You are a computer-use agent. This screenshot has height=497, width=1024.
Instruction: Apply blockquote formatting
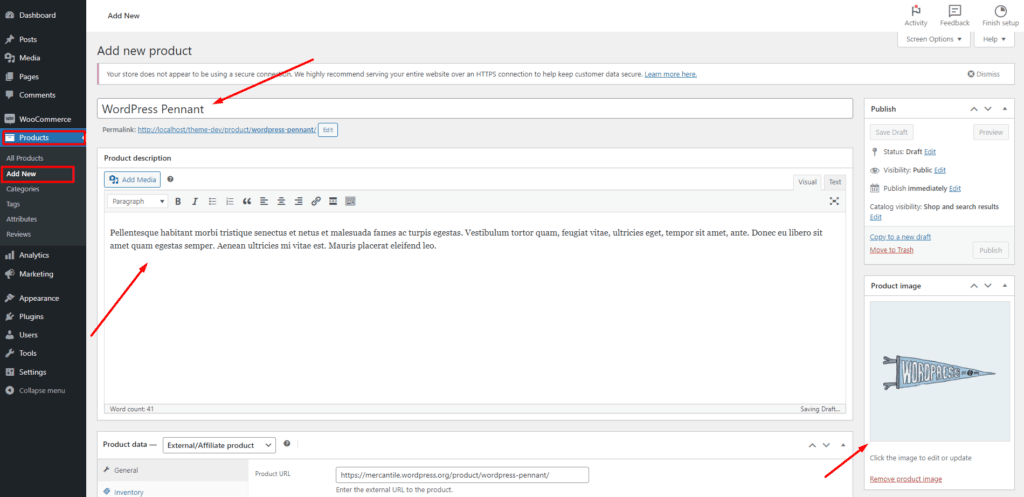click(x=246, y=202)
